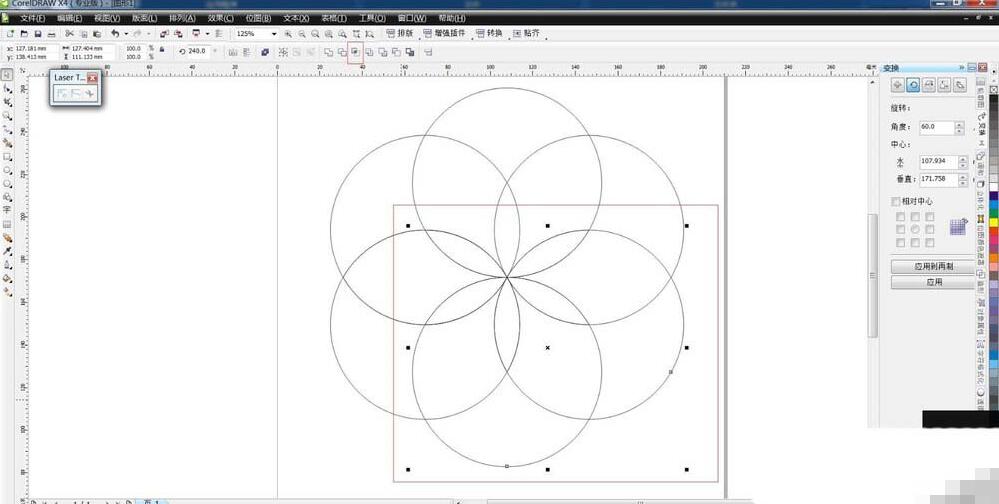The height and width of the screenshot is (504, 999).
Task: Open the Position tab in transform docker
Action: coord(897,86)
